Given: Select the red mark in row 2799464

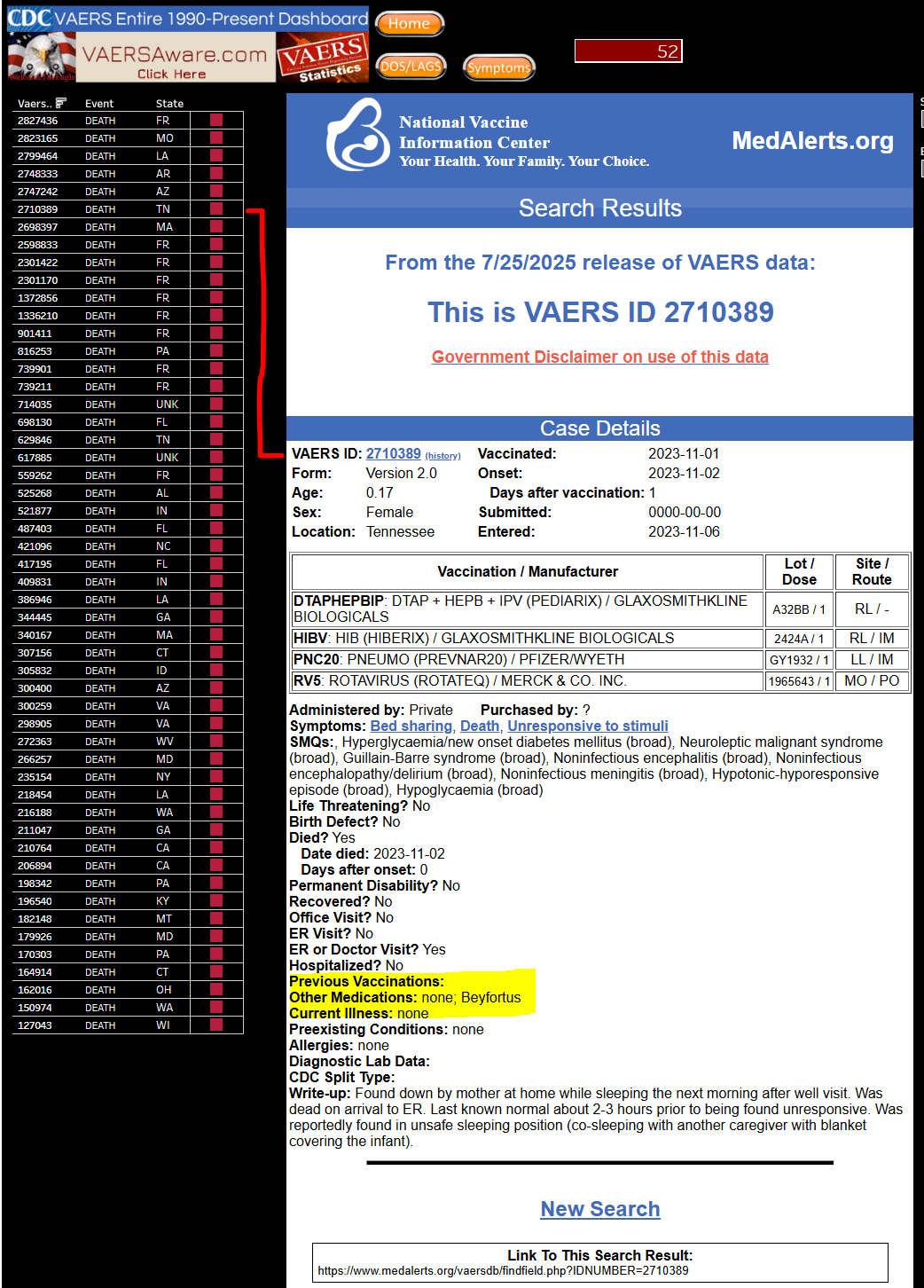Looking at the screenshot, I should click(x=216, y=155).
